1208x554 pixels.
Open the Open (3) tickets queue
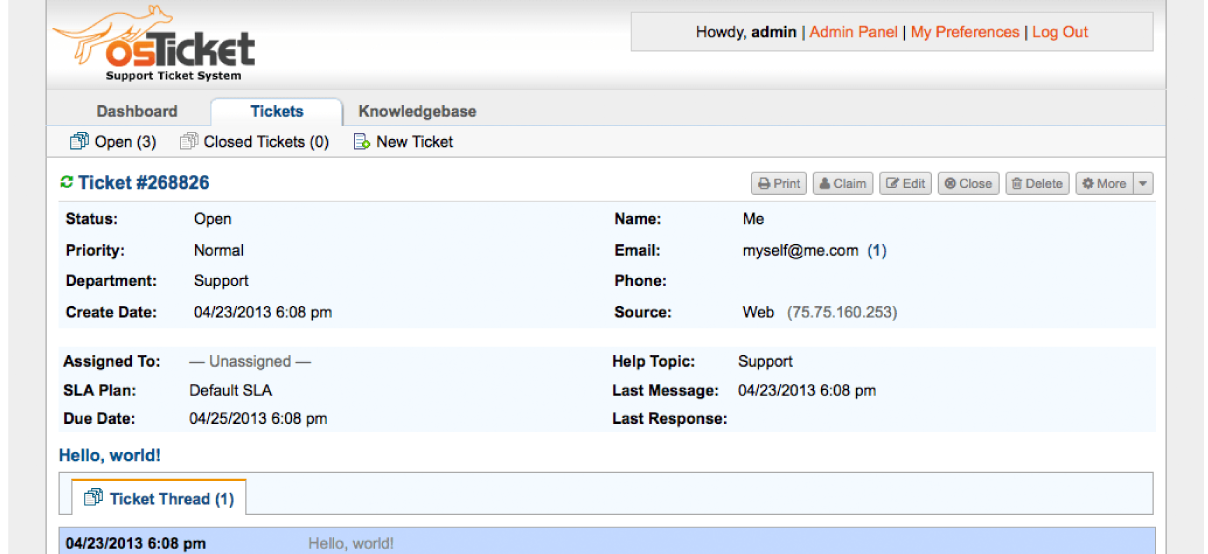[113, 142]
